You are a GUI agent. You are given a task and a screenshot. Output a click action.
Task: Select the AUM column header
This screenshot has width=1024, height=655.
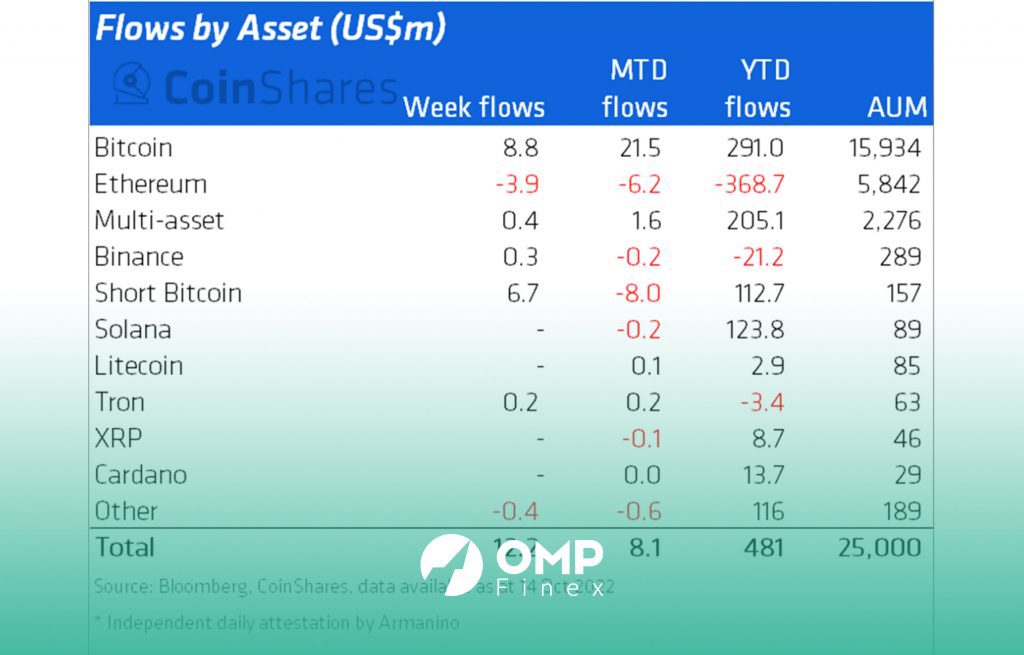(897, 108)
